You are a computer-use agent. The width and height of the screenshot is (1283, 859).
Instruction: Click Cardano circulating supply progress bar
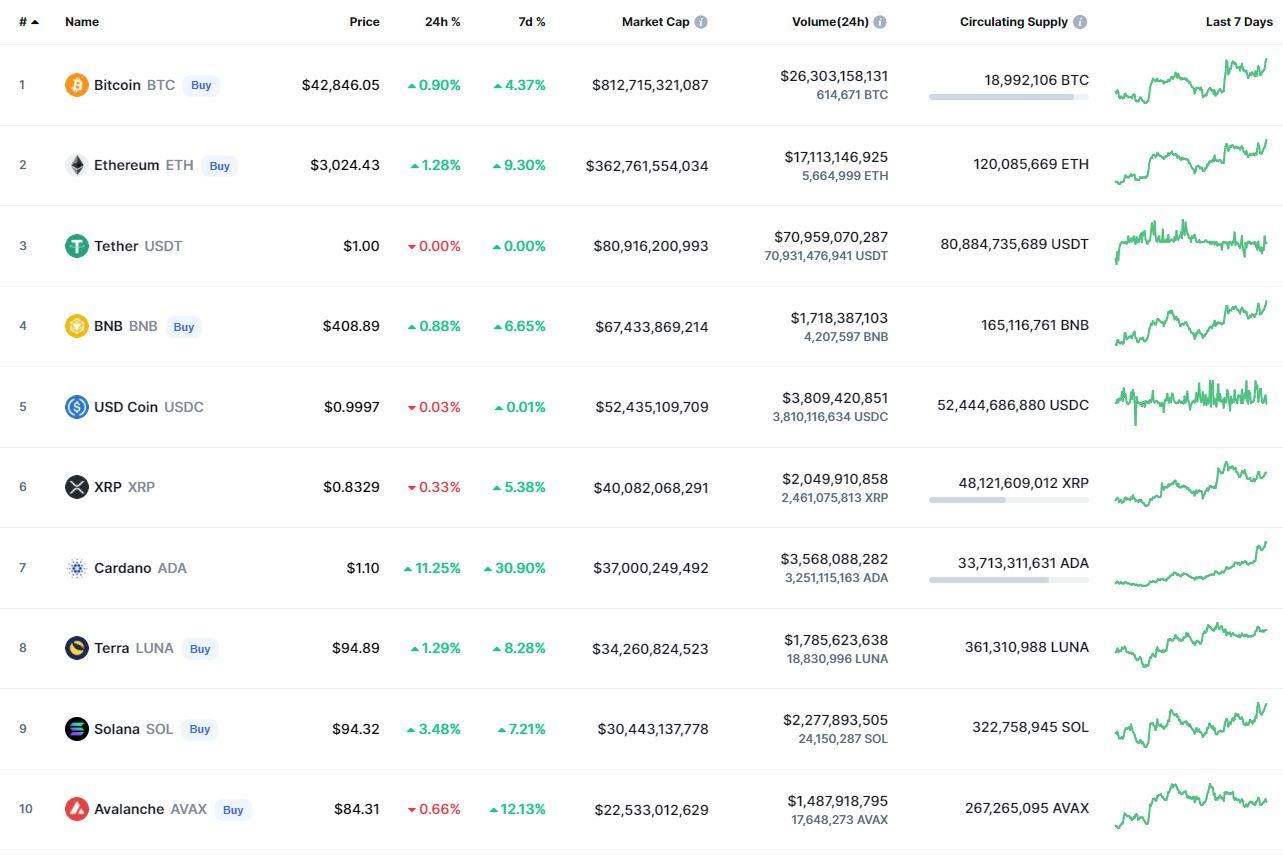pyautogui.click(x=1009, y=580)
